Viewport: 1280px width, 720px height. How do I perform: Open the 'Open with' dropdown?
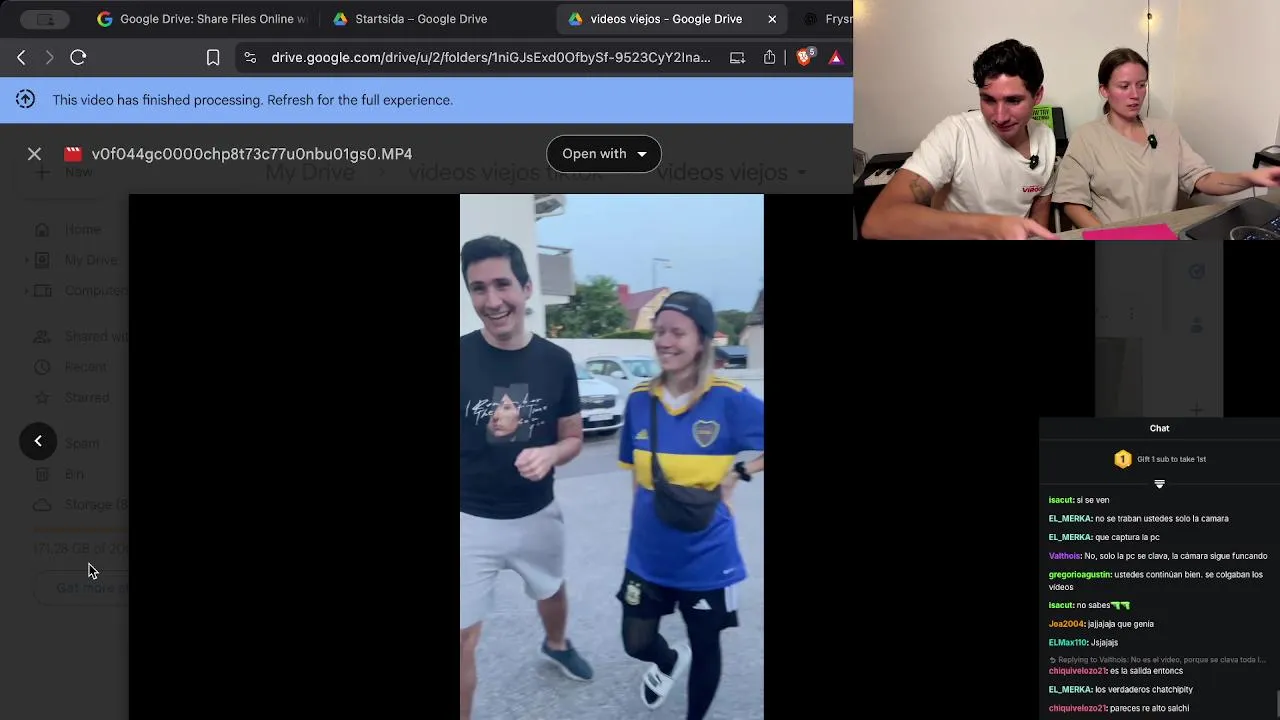pyautogui.click(x=604, y=154)
